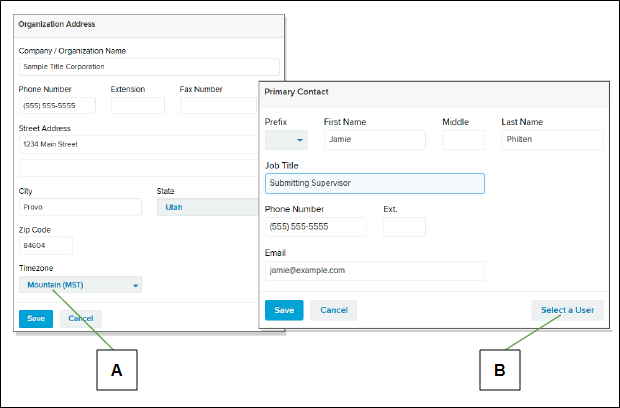
Task: Click the Job Title field Submitting Supervisor
Action: pos(375,183)
